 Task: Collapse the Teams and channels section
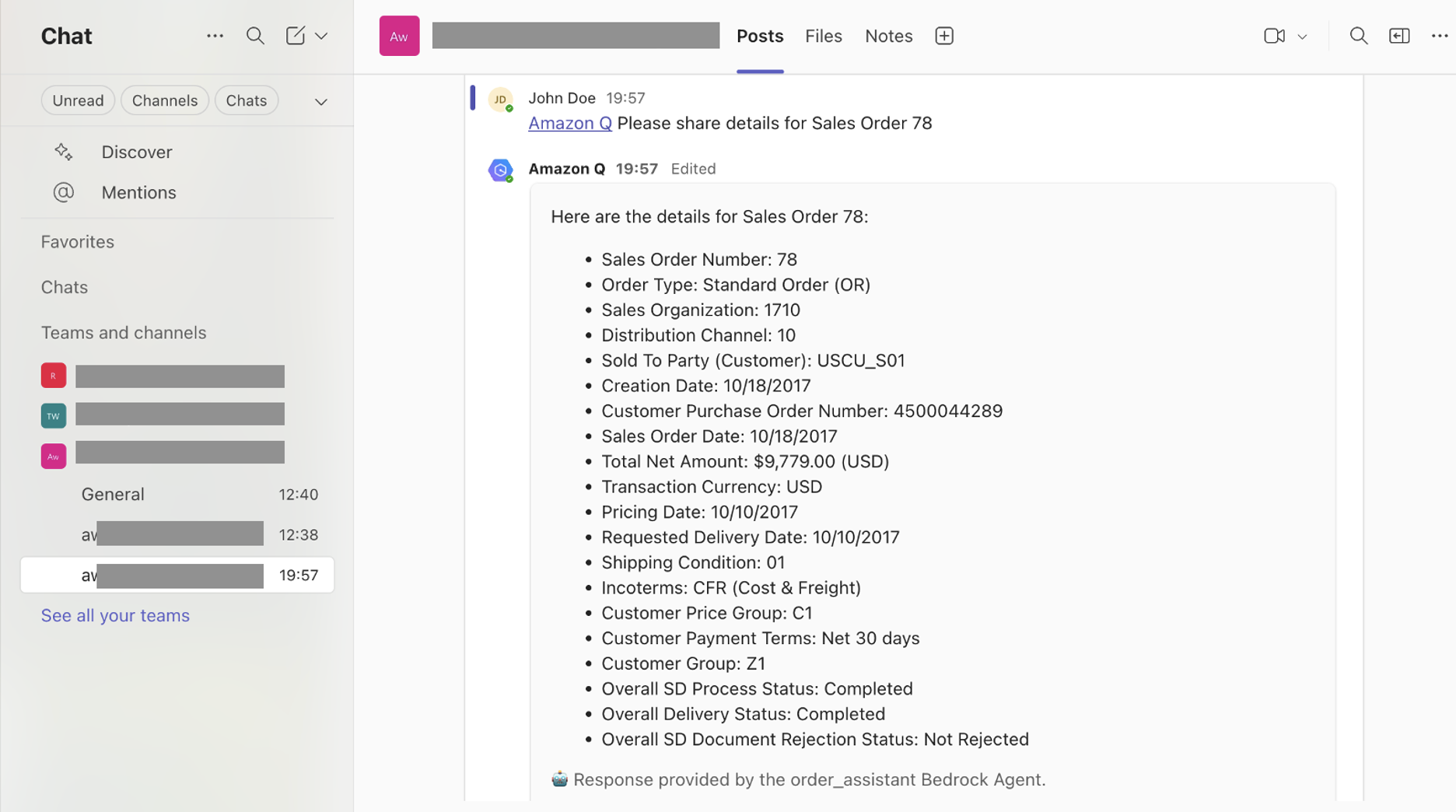(124, 333)
